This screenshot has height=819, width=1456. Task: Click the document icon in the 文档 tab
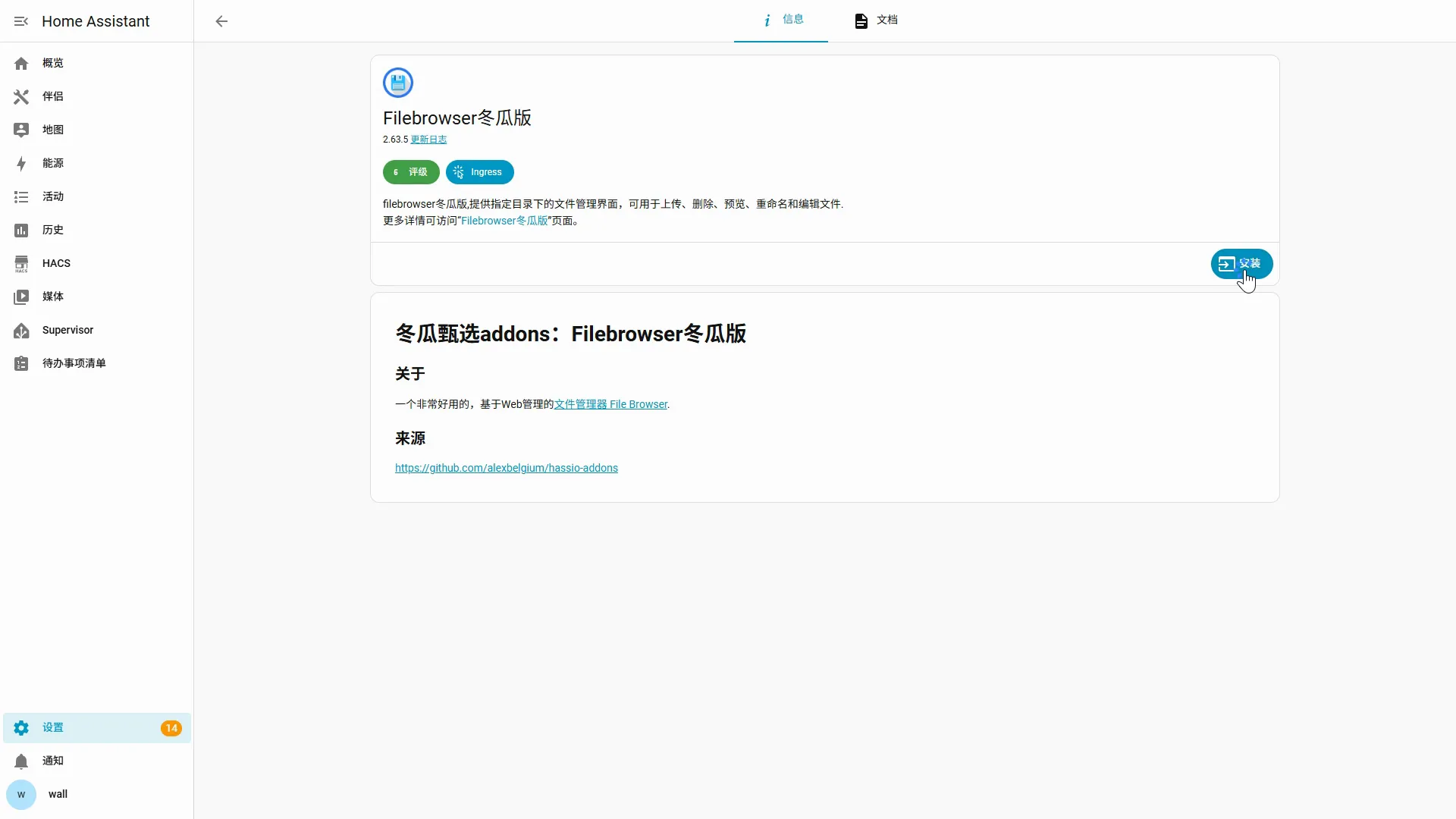click(x=861, y=21)
